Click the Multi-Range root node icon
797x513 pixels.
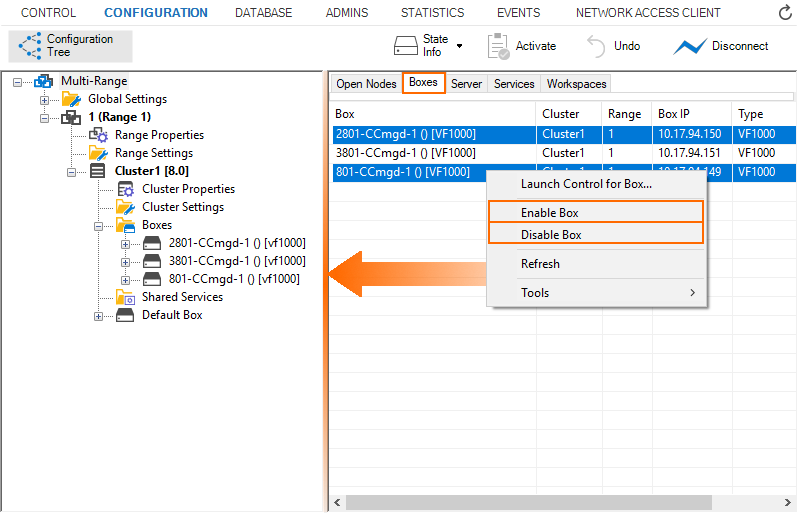click(x=44, y=81)
